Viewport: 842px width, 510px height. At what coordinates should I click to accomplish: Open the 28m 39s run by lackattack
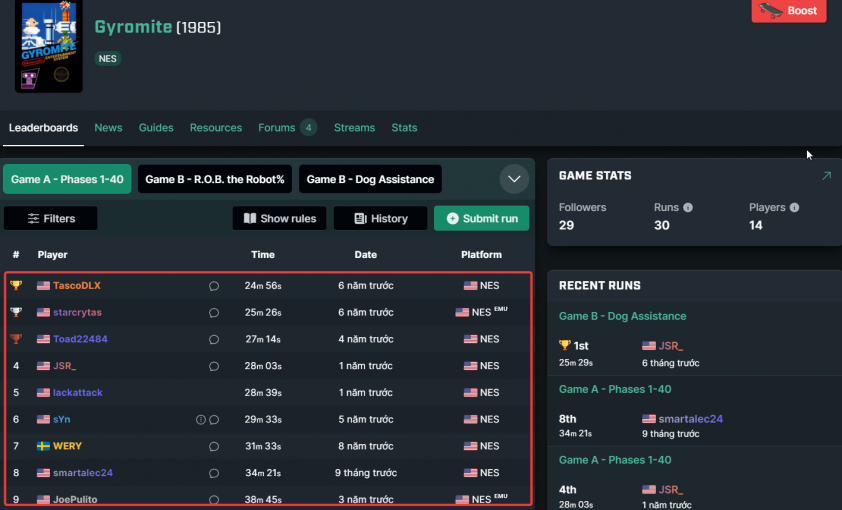pyautogui.click(x=263, y=392)
